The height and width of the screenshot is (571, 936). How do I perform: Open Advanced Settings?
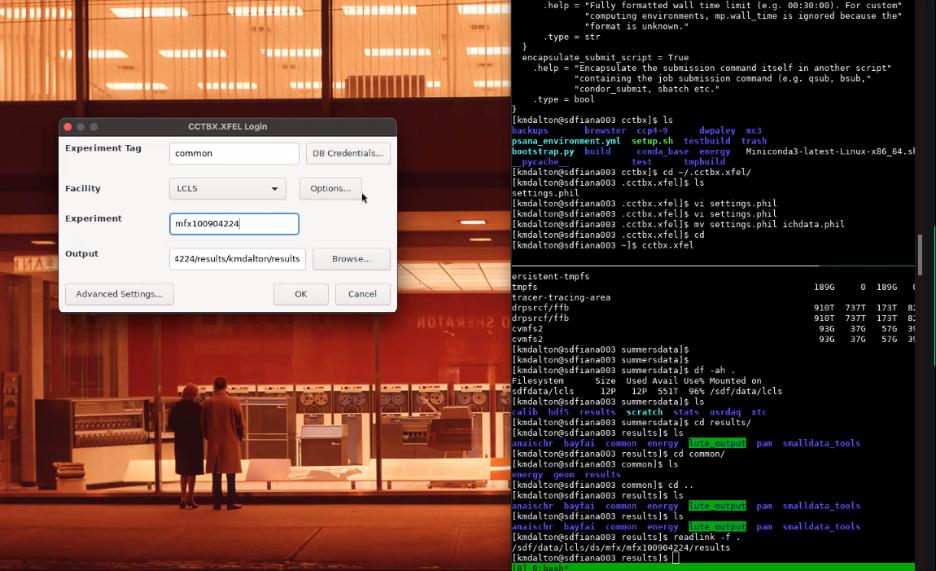pos(119,294)
